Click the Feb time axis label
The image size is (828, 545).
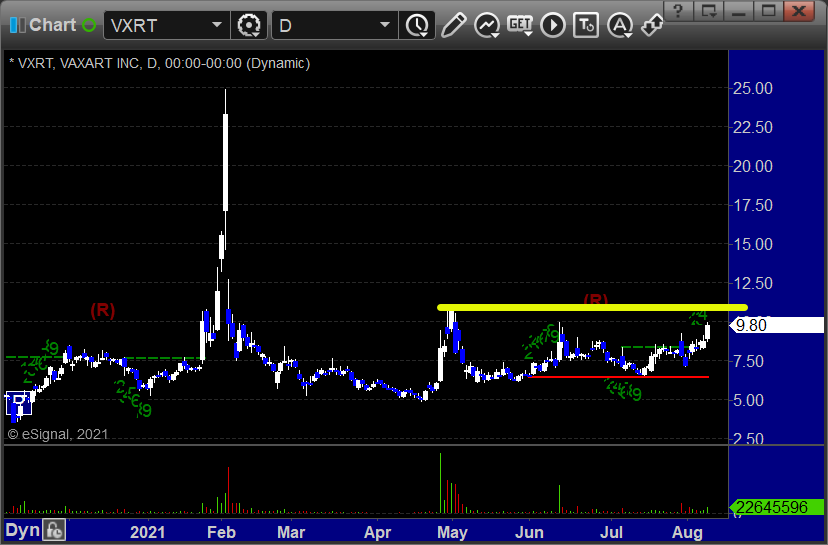coord(221,532)
